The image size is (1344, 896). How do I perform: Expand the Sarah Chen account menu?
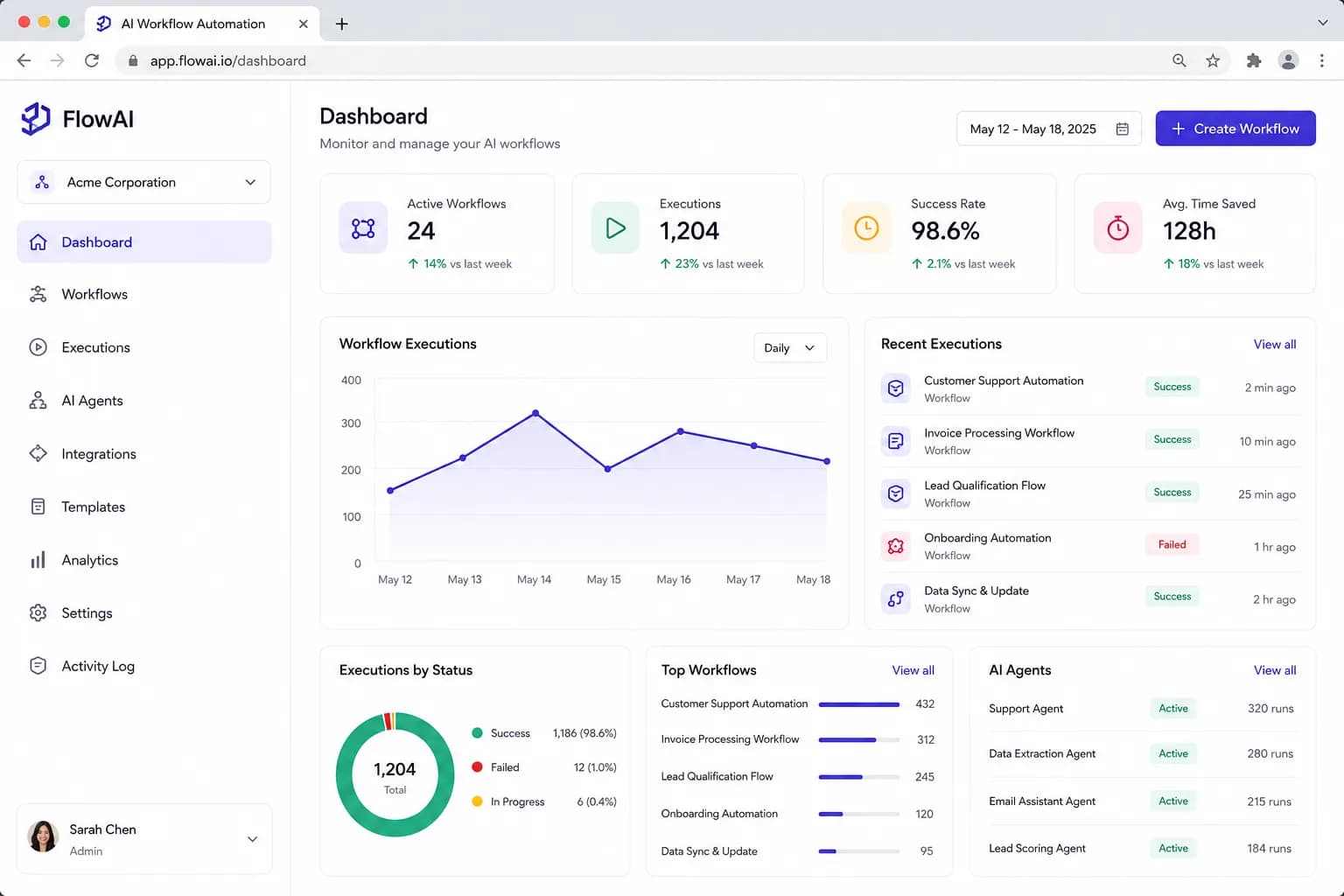(143, 838)
